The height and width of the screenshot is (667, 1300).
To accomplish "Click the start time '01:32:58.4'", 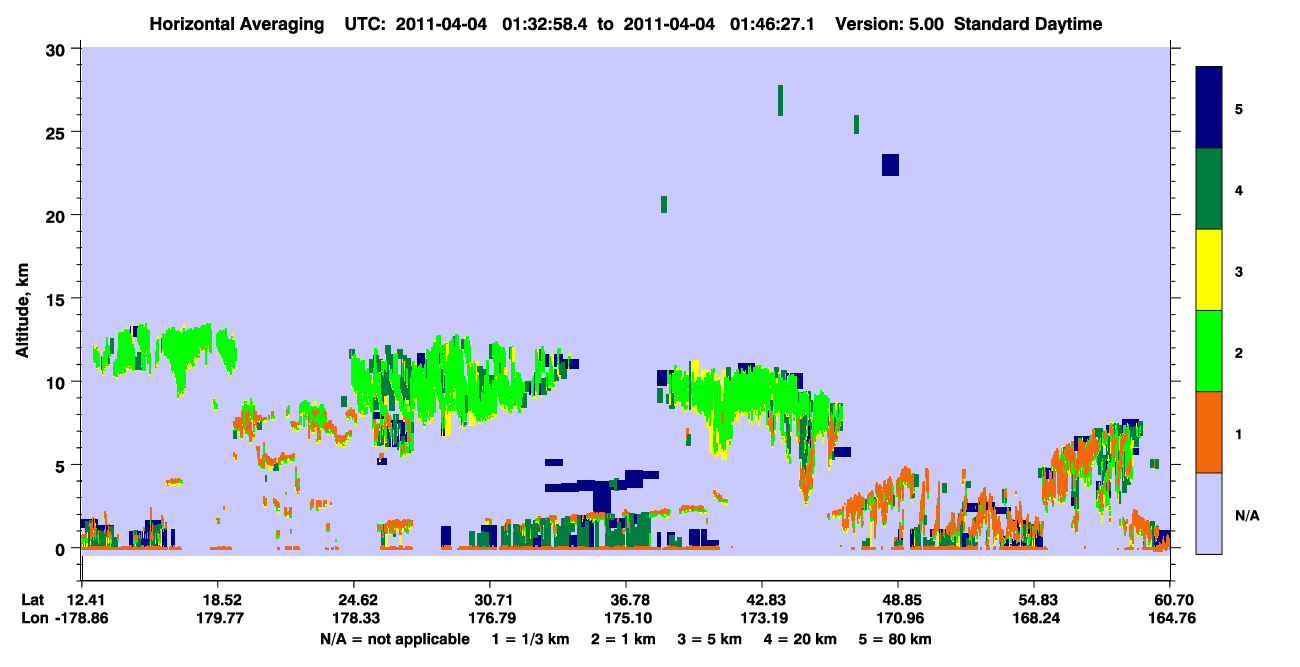I will tap(544, 24).
